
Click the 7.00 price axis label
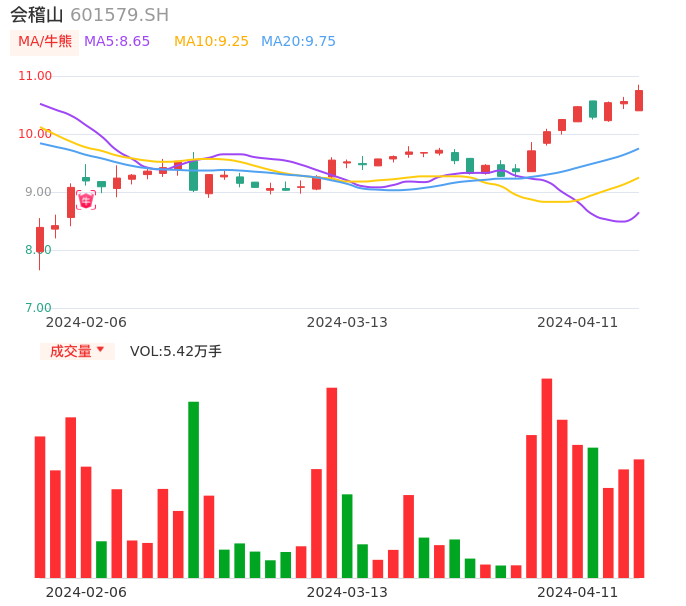point(38,308)
